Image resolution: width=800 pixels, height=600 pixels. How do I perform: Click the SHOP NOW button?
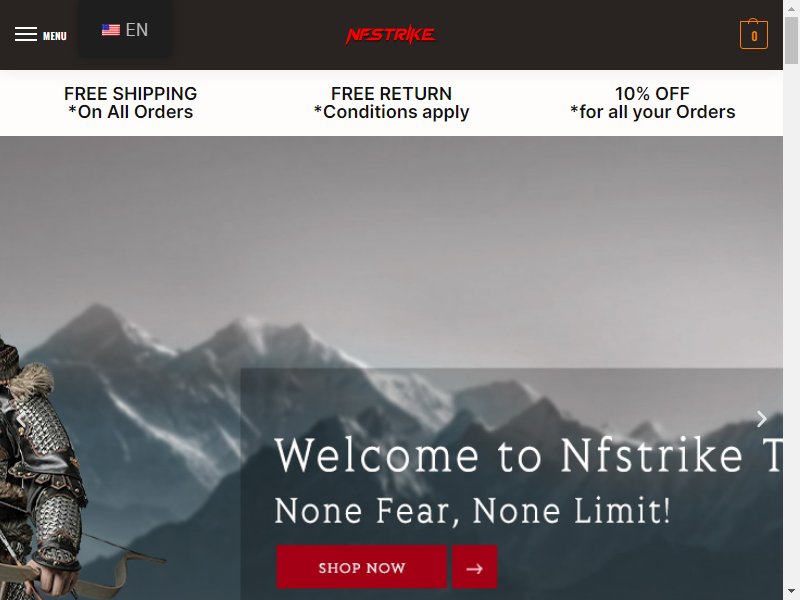click(361, 567)
